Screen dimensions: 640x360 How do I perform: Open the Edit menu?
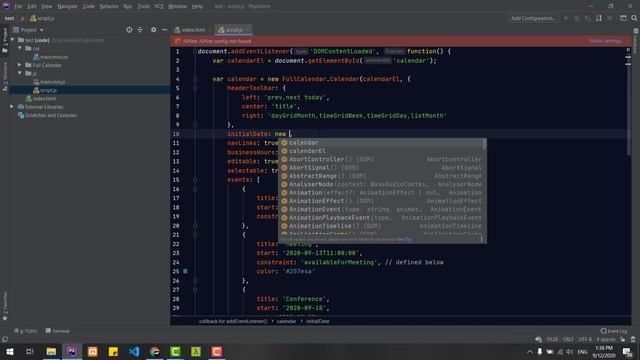pos(31,7)
